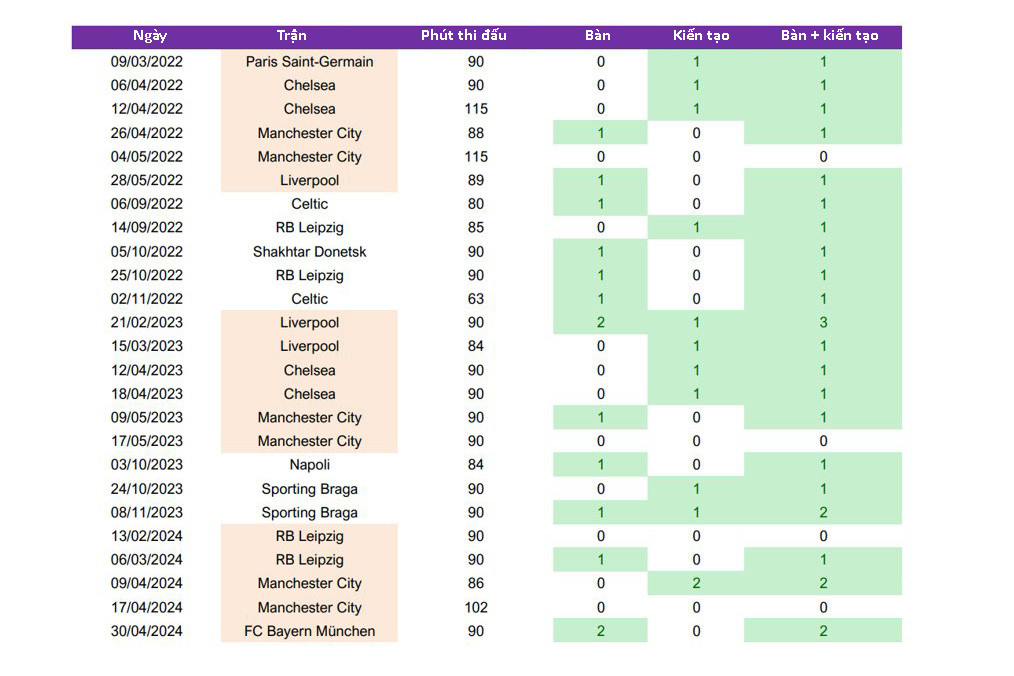Select the date 17/04/2024
The image size is (1014, 676).
pos(146,608)
